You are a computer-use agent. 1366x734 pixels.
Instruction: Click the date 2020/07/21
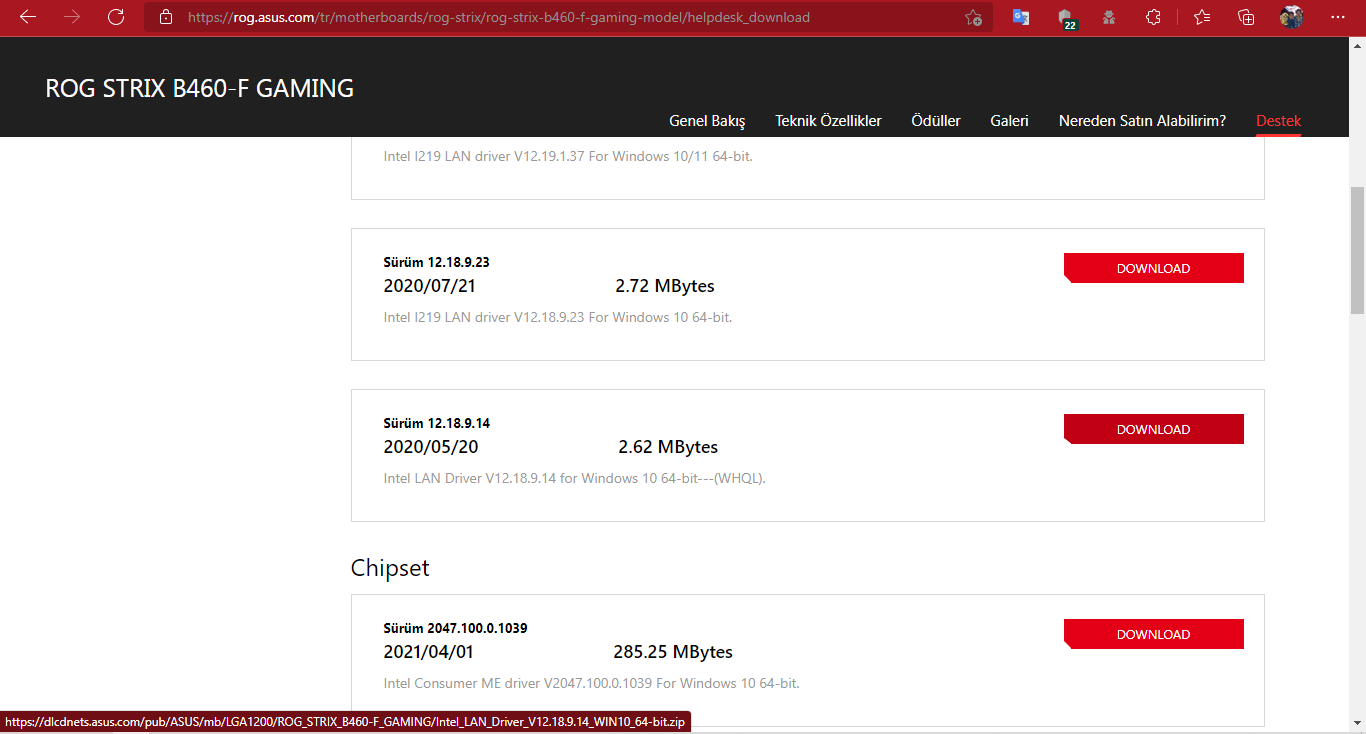point(429,286)
